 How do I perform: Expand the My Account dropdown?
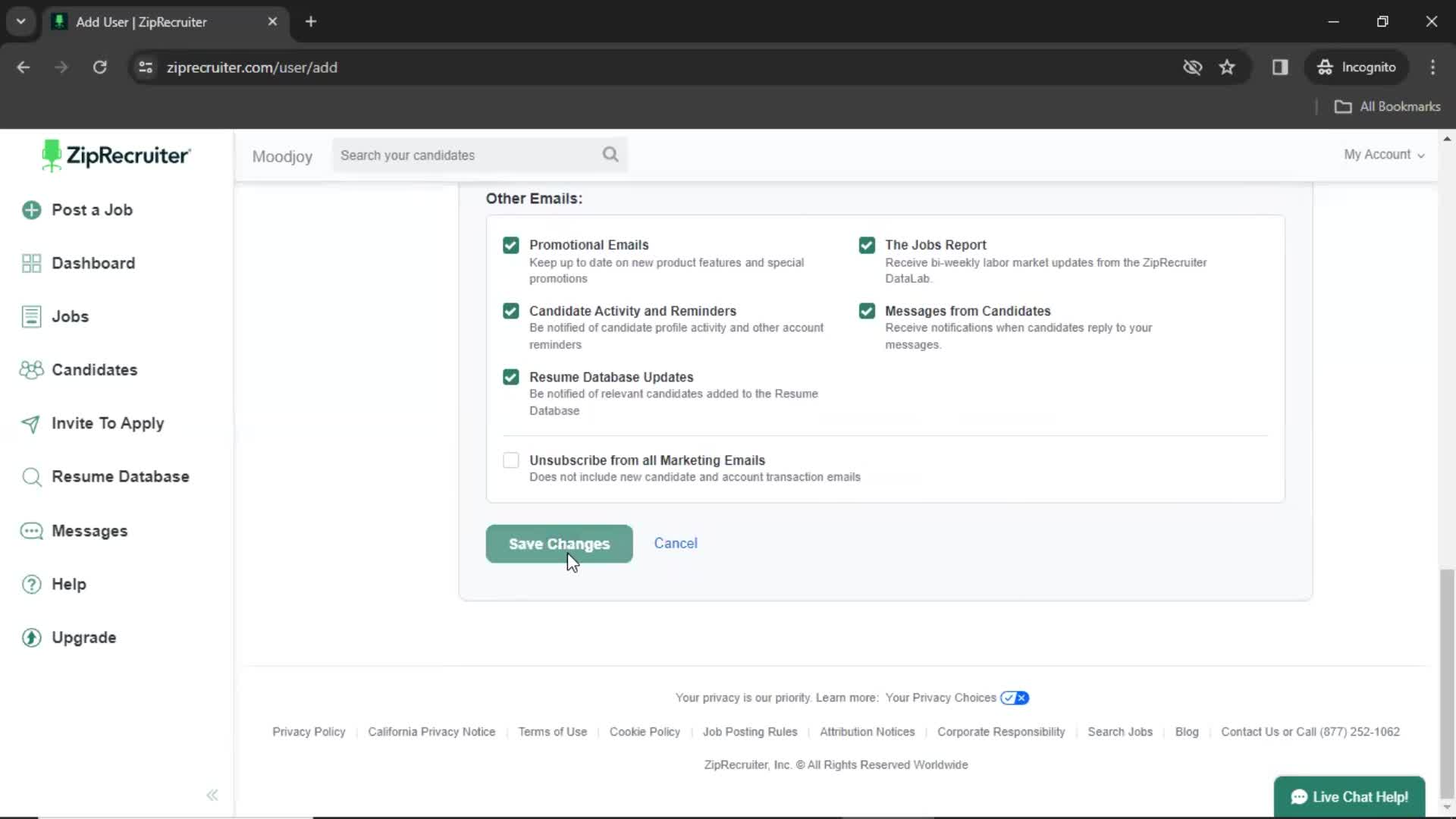click(1383, 155)
